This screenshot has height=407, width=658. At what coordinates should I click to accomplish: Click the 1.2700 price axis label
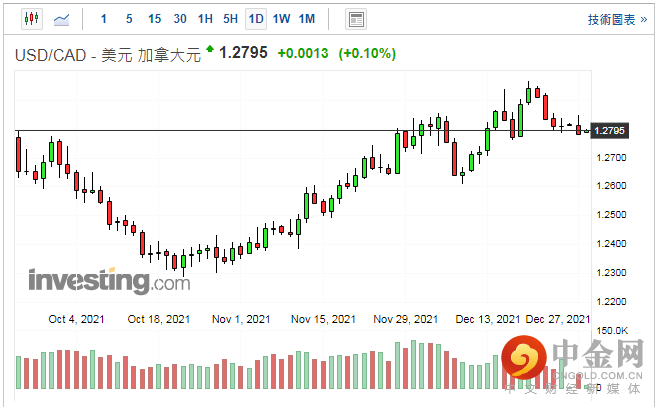611,158
